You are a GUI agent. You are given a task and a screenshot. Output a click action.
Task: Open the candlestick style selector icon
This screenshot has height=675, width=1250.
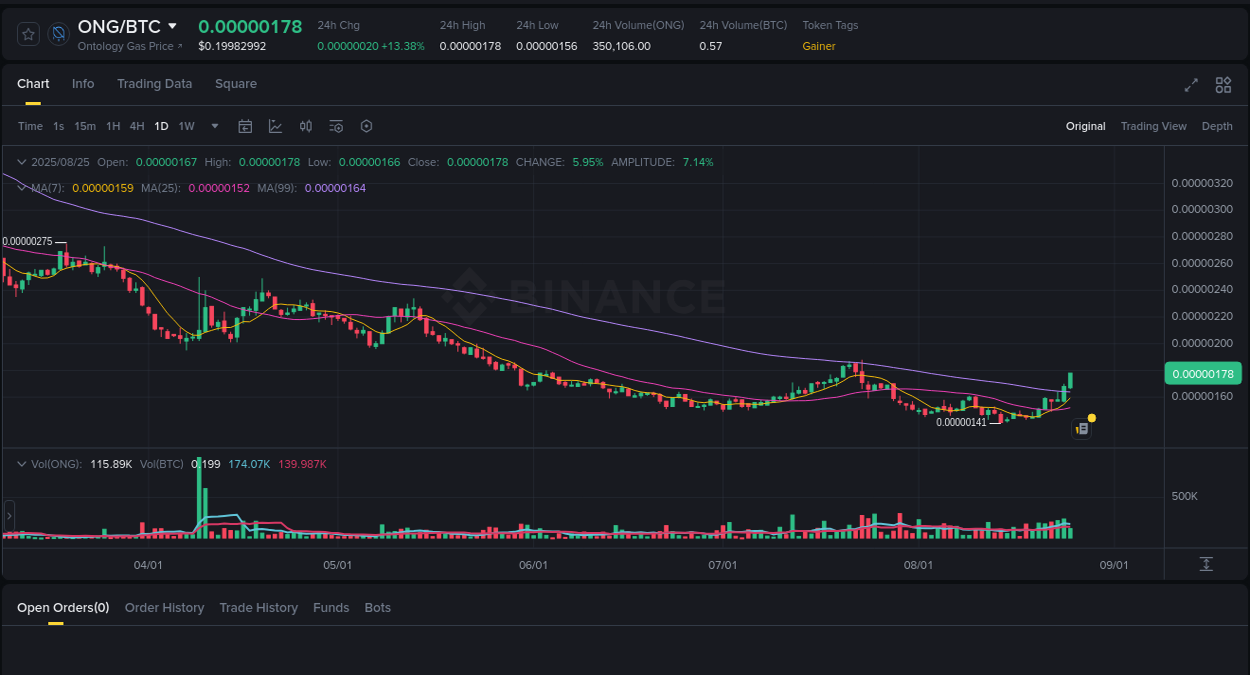tap(306, 126)
